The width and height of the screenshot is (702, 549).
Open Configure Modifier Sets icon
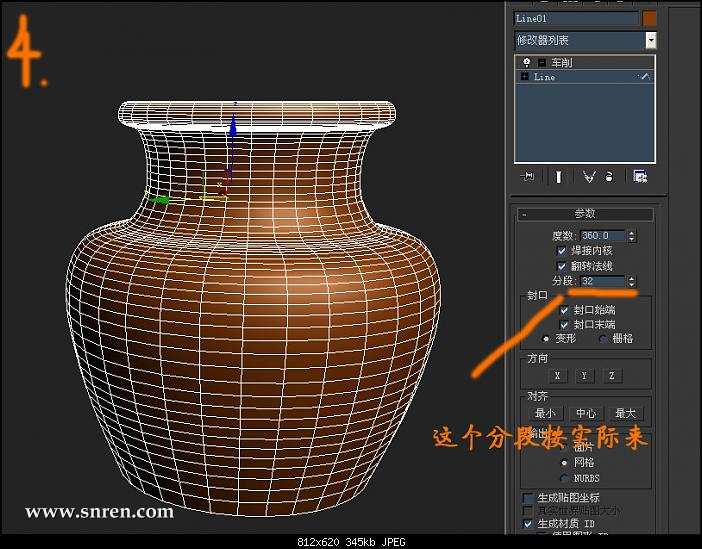640,177
